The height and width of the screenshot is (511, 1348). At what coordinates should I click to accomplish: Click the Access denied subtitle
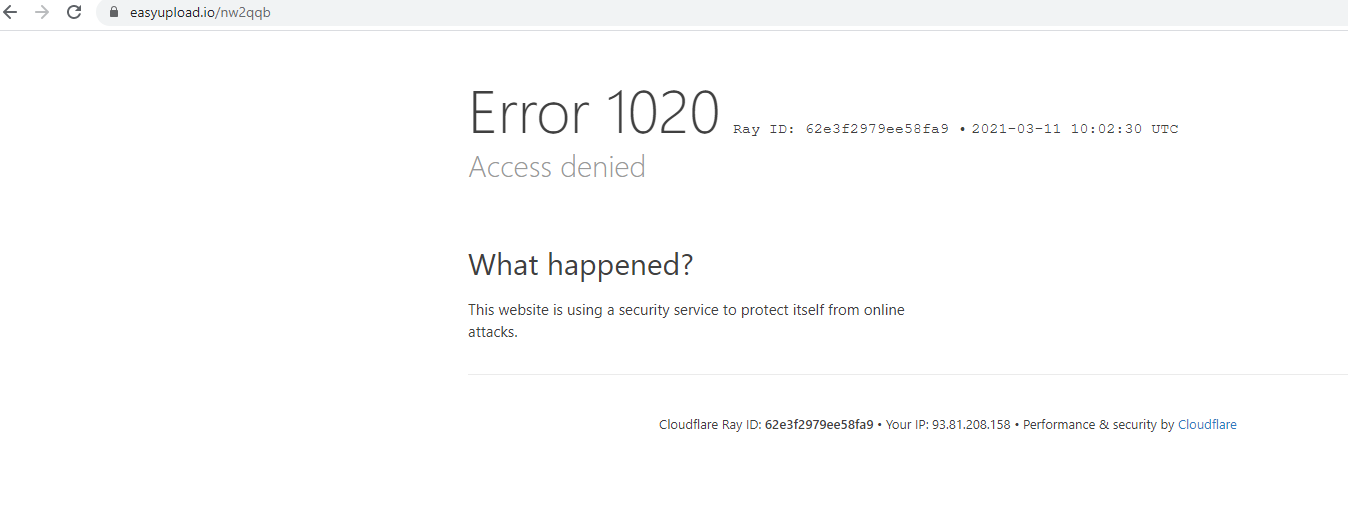(557, 166)
